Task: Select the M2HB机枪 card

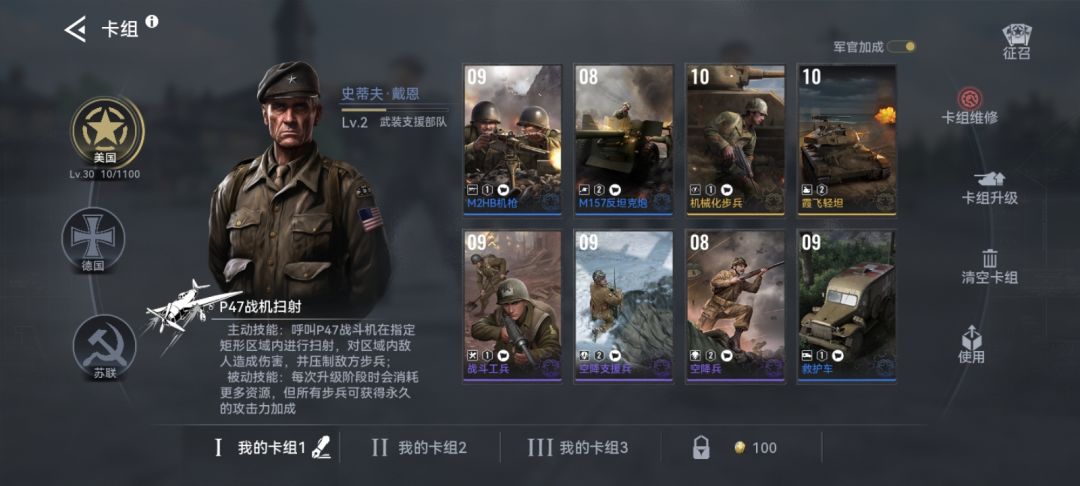Action: (512, 140)
